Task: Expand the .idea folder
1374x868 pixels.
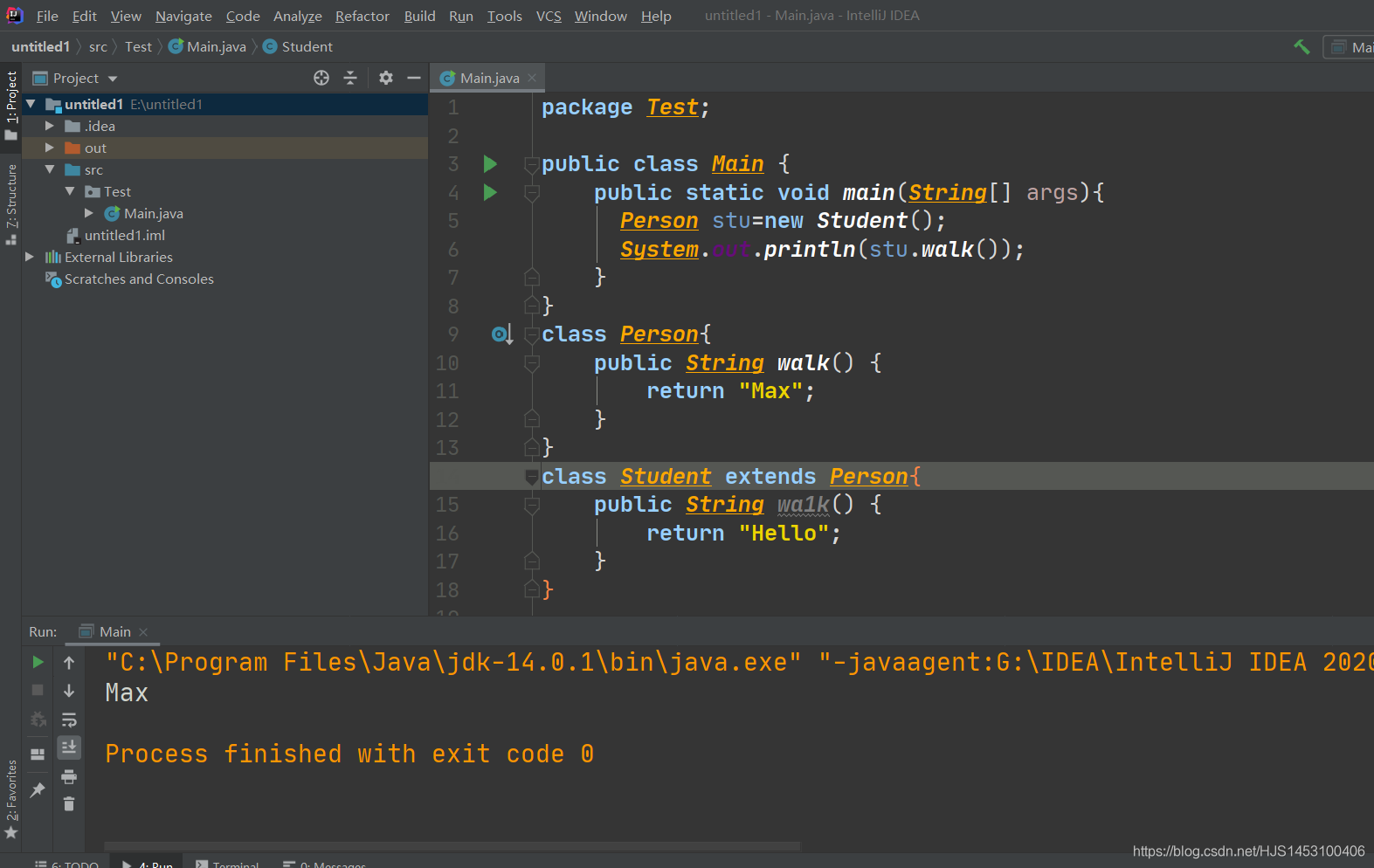Action: [x=50, y=126]
